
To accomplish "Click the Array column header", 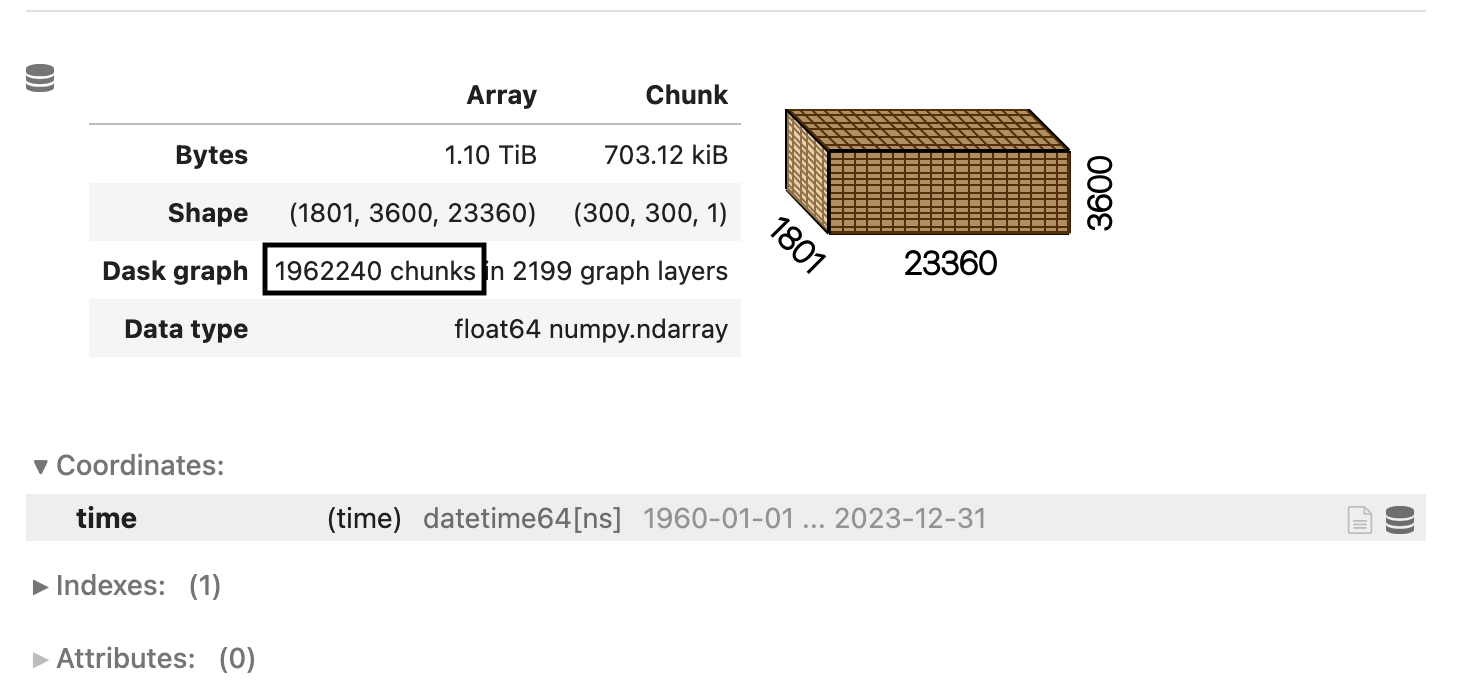I will (x=501, y=95).
